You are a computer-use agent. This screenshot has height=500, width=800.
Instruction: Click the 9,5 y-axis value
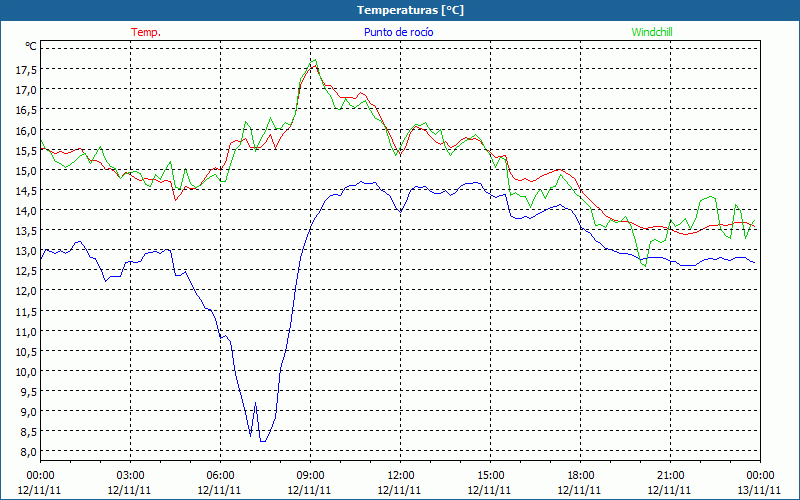pyautogui.click(x=28, y=392)
